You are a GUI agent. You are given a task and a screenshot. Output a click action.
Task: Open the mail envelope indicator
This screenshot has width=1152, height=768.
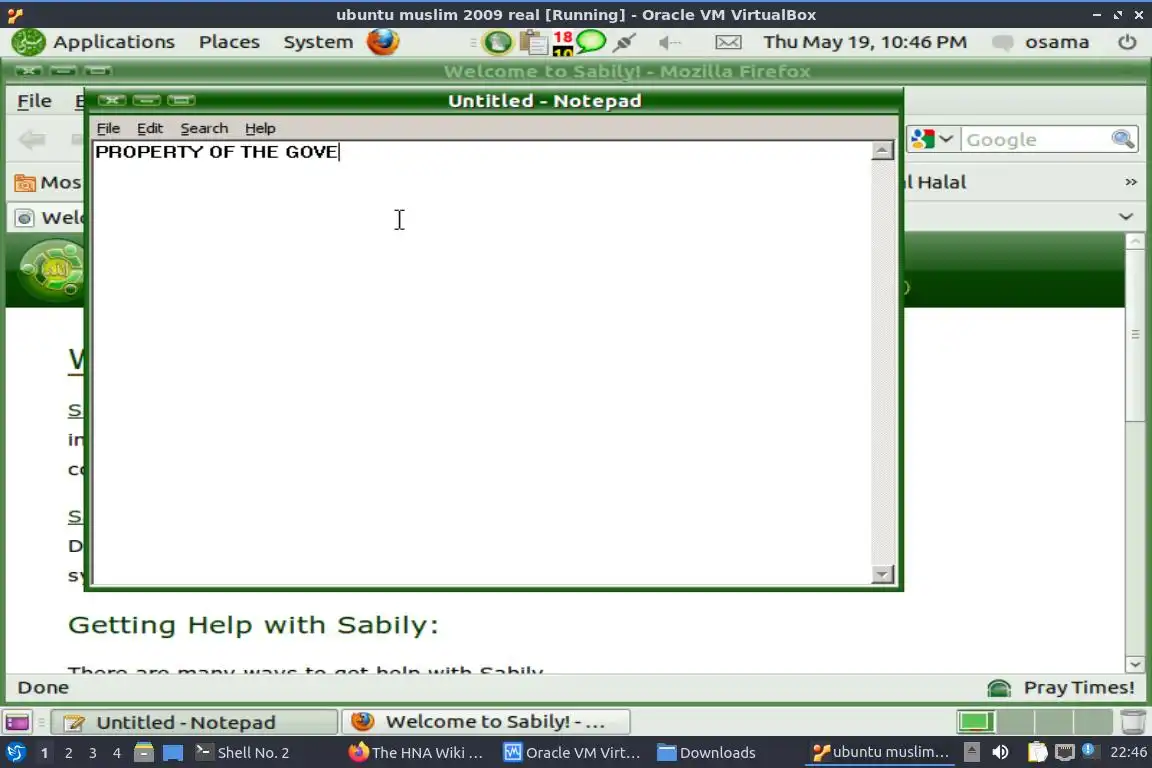click(x=728, y=43)
